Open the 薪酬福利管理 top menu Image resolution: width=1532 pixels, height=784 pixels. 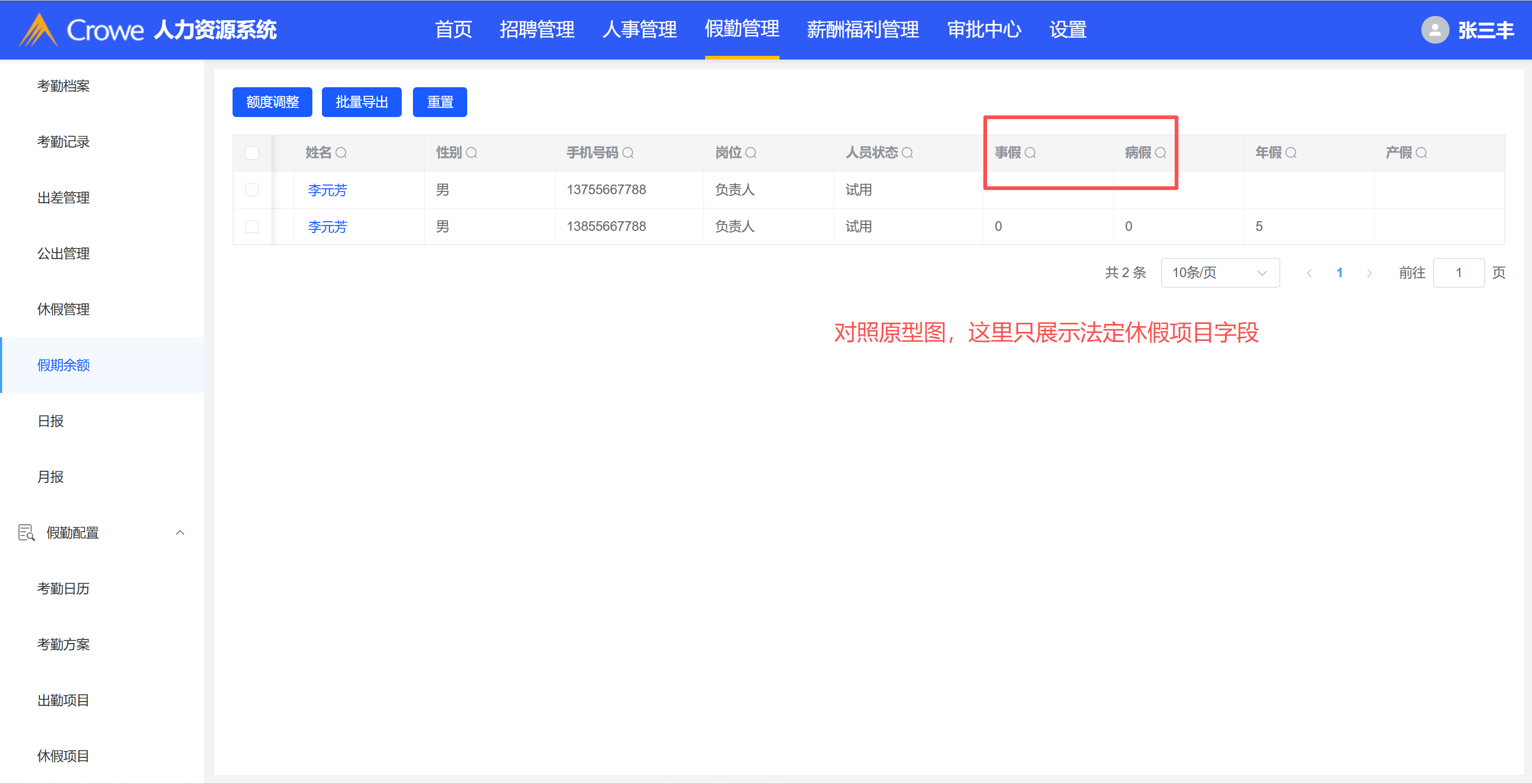point(863,30)
